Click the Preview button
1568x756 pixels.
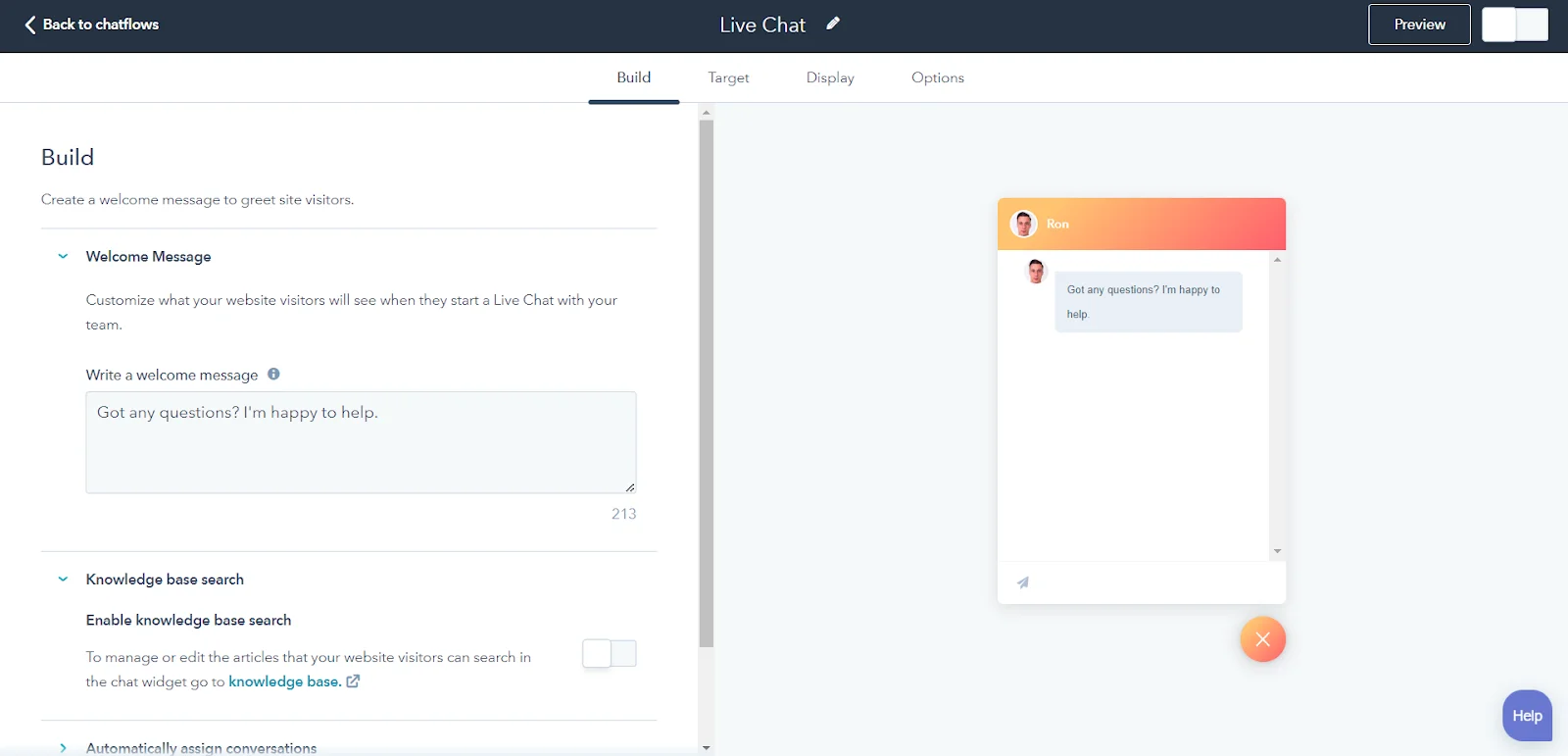click(1419, 25)
